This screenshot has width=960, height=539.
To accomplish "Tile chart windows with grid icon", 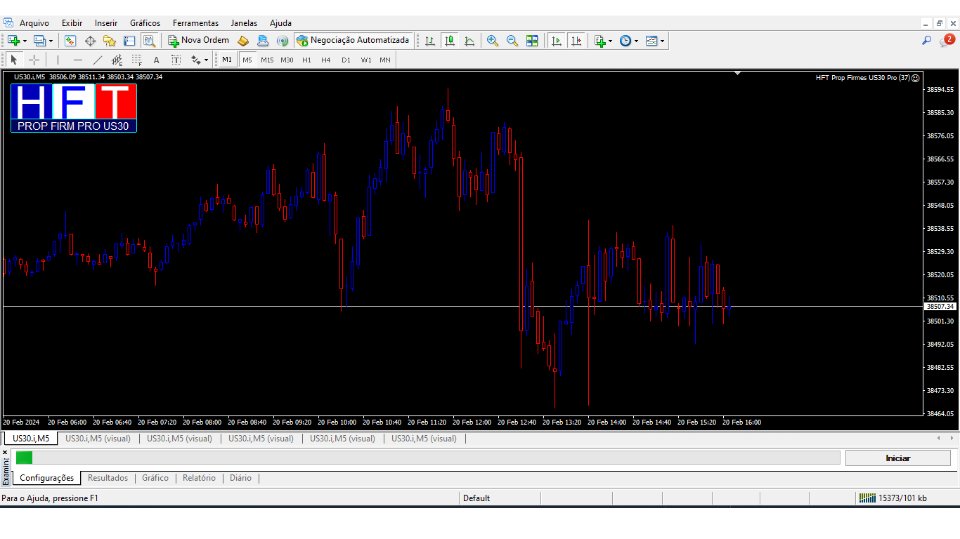I will [532, 41].
